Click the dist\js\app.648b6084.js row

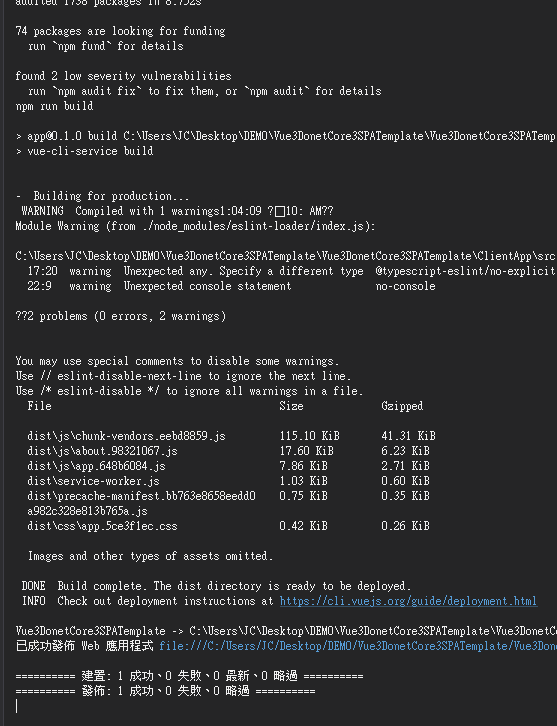(228, 466)
